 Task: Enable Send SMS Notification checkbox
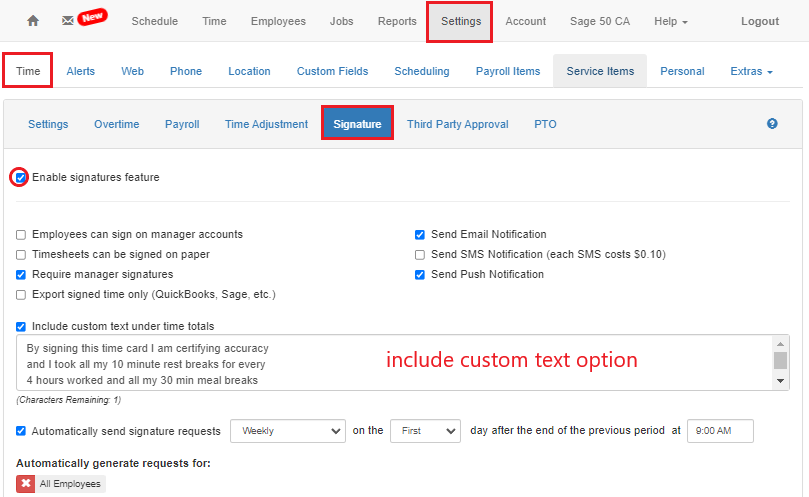420,255
